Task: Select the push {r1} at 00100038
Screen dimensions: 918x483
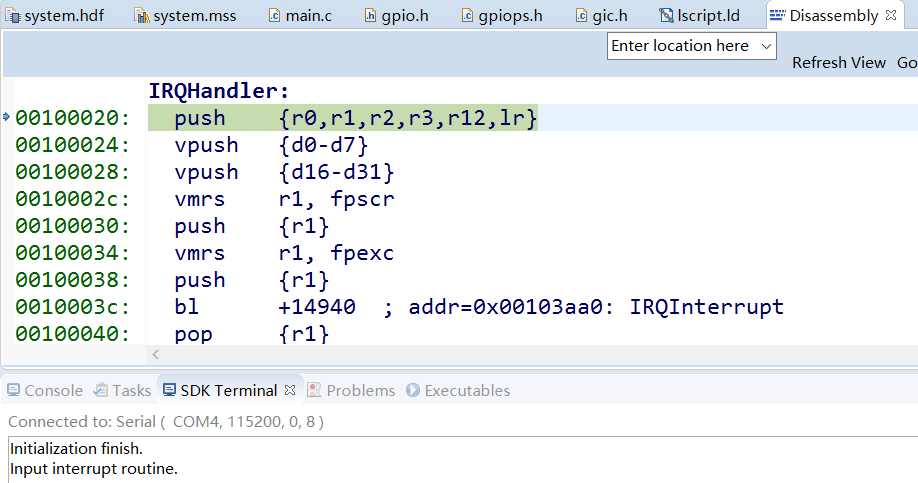Action: click(252, 280)
